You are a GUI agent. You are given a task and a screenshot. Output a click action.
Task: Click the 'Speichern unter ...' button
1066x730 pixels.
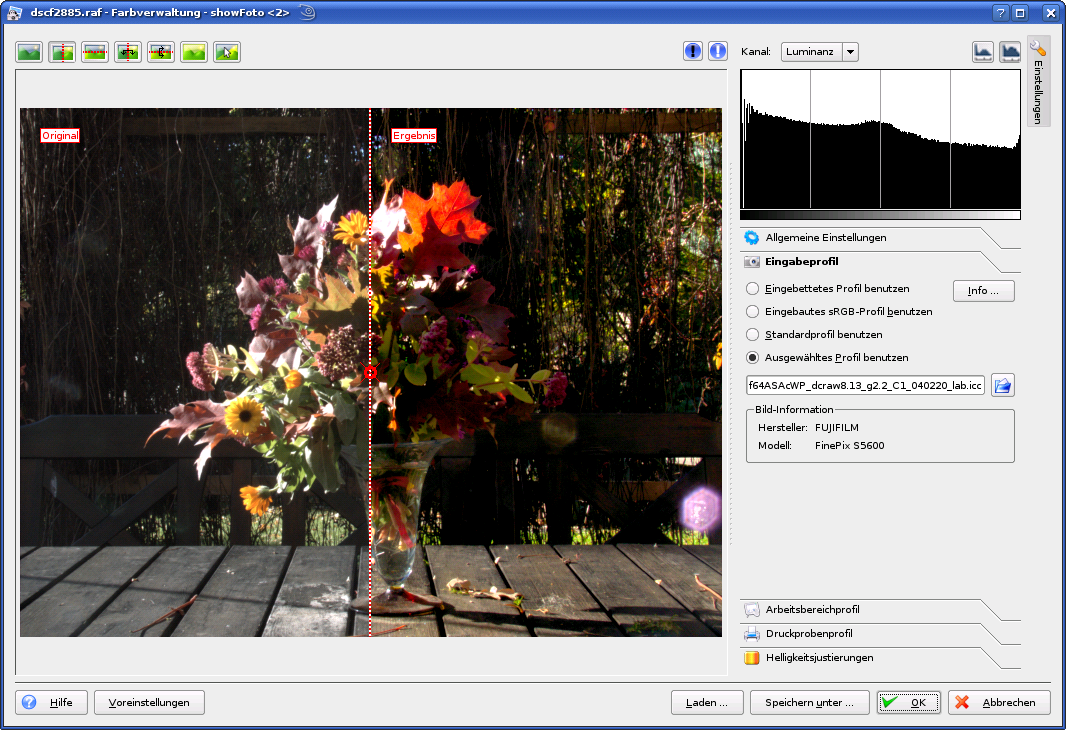810,703
